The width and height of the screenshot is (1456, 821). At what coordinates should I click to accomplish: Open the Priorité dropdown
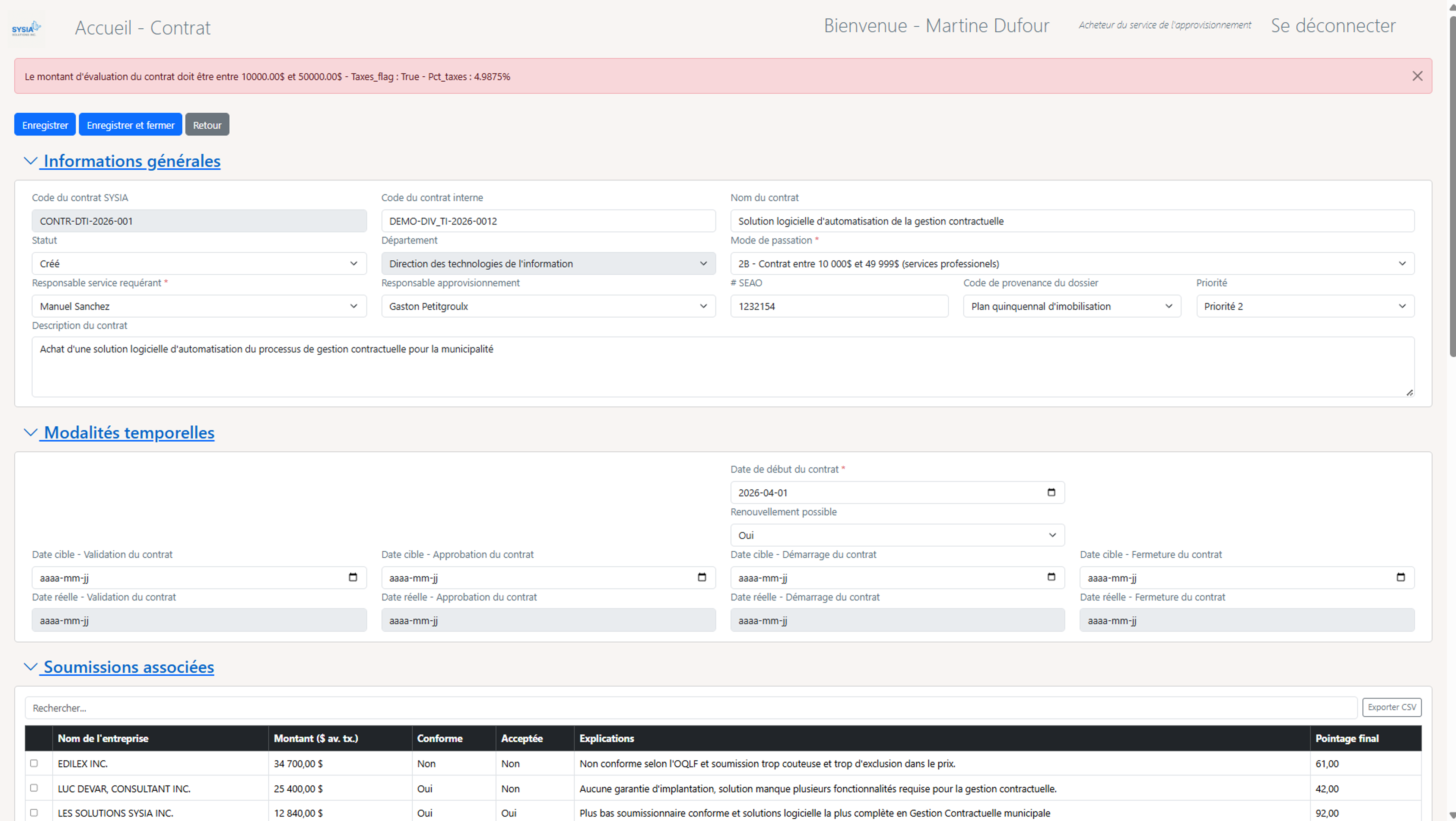click(x=1305, y=306)
